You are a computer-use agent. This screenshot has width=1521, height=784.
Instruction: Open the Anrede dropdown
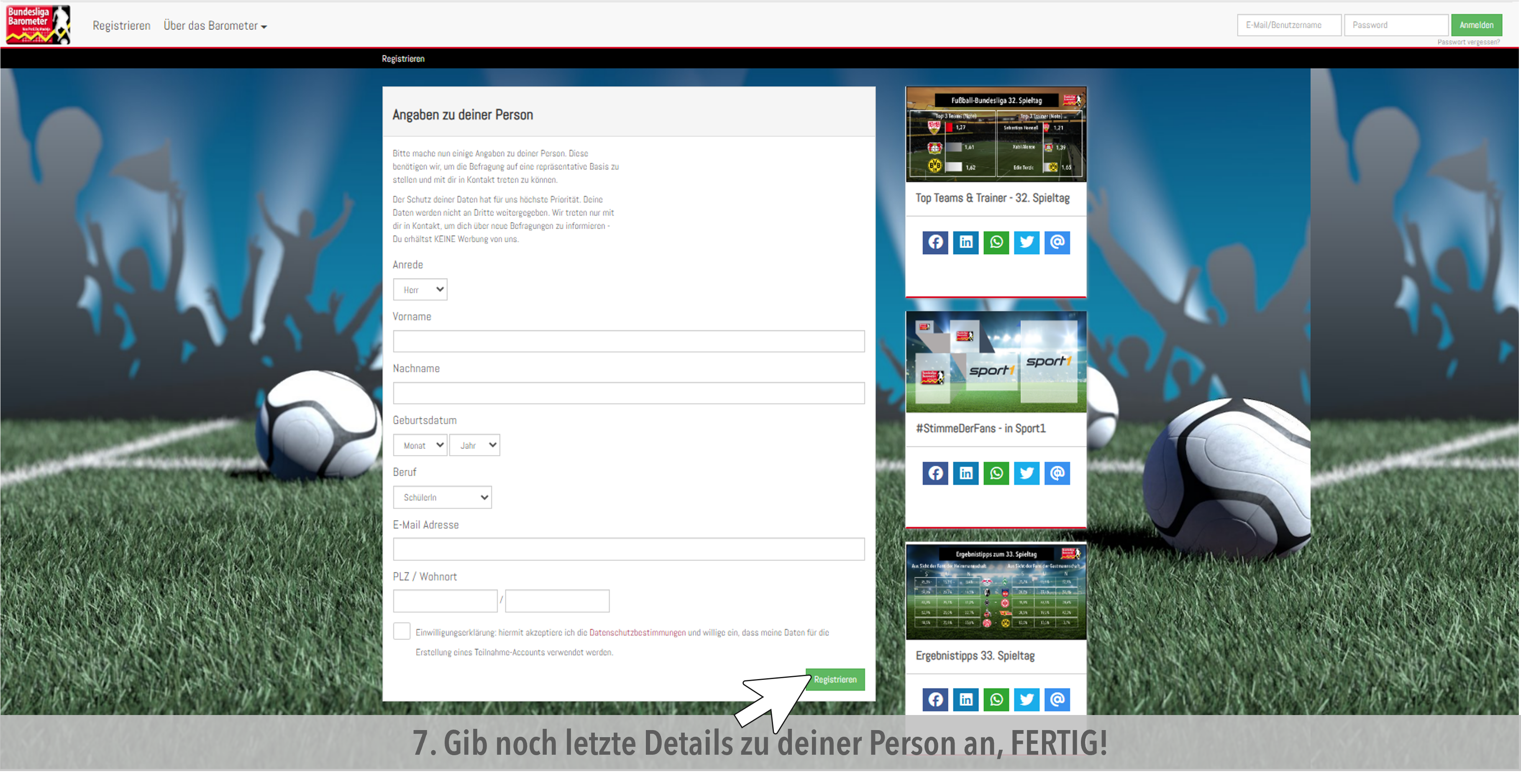420,289
